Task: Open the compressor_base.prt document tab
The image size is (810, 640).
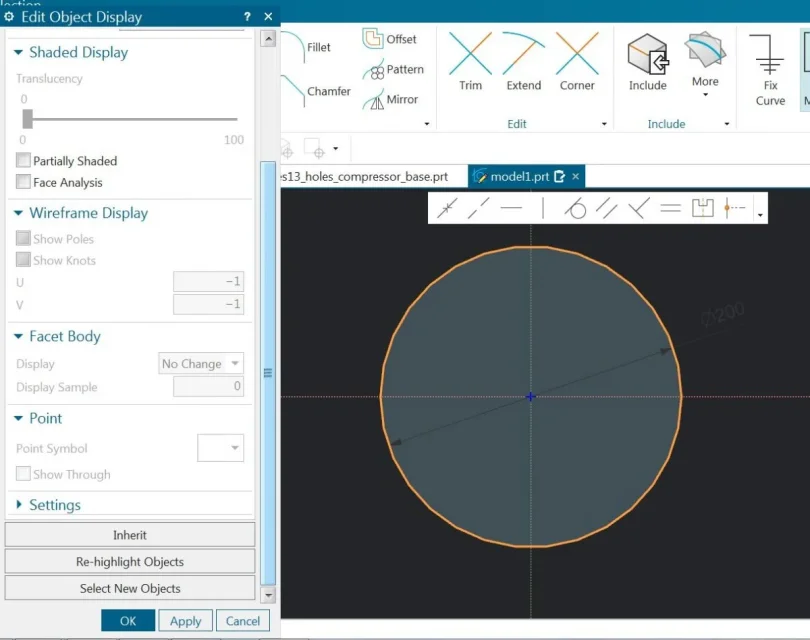Action: point(364,177)
